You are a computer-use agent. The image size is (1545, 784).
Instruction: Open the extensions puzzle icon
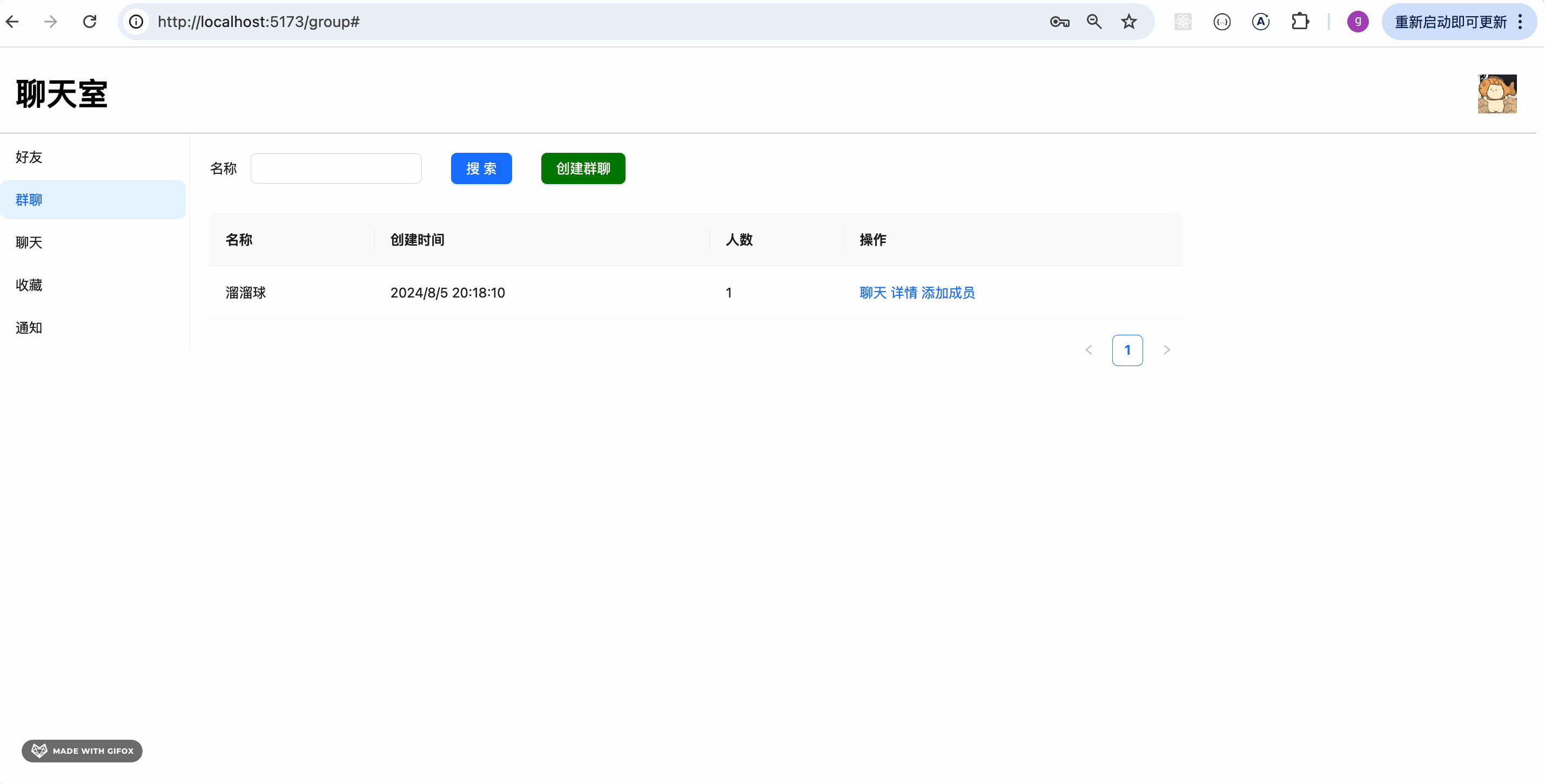(1300, 22)
